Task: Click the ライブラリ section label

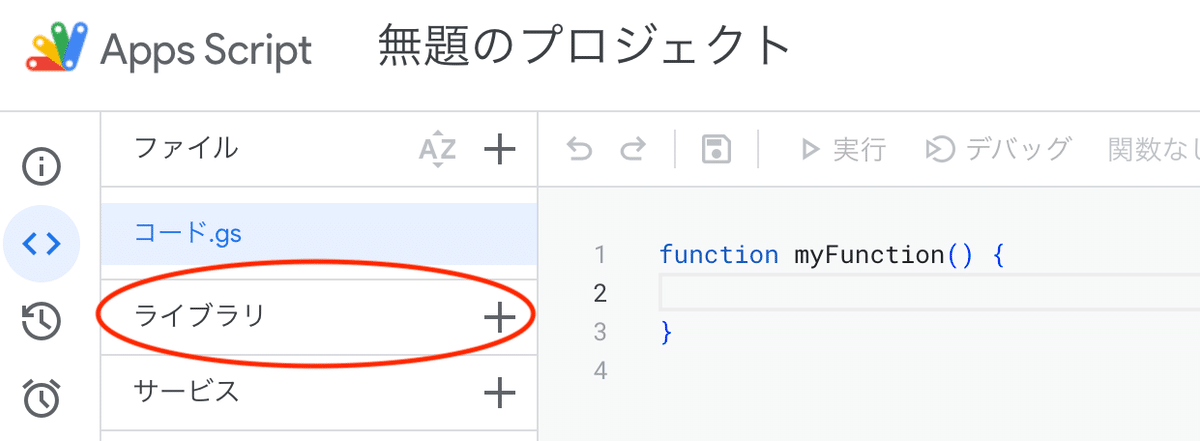Action: 199,316
